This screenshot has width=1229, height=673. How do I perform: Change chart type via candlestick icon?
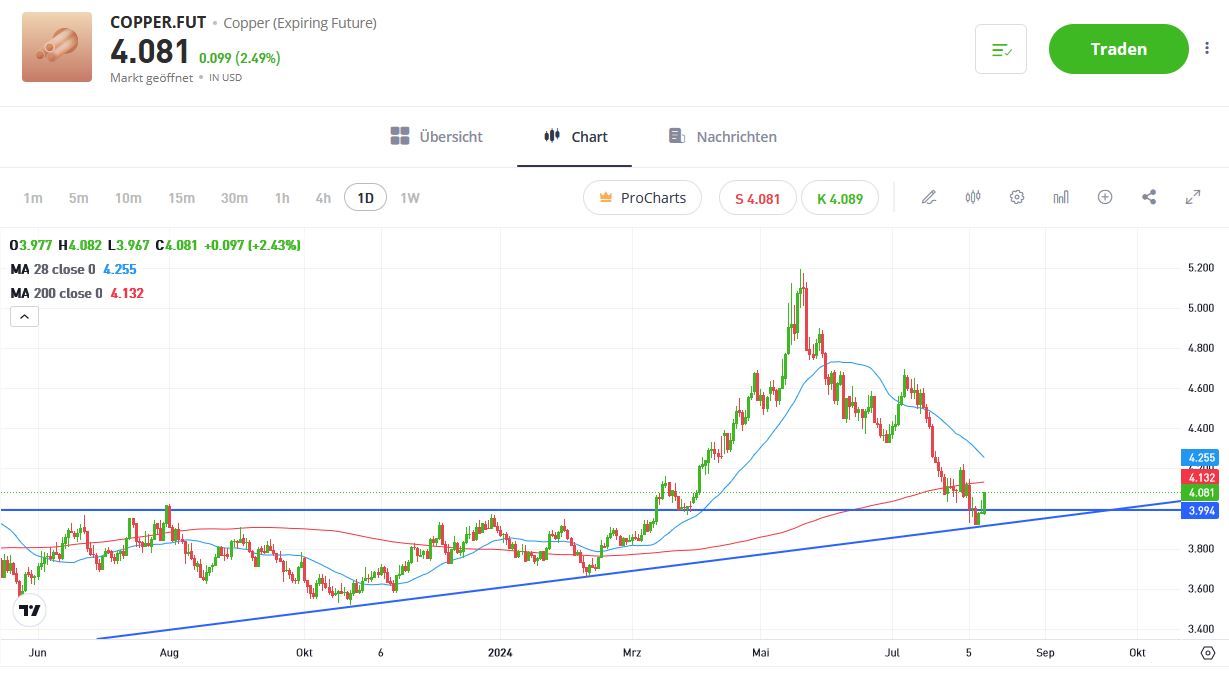point(973,198)
